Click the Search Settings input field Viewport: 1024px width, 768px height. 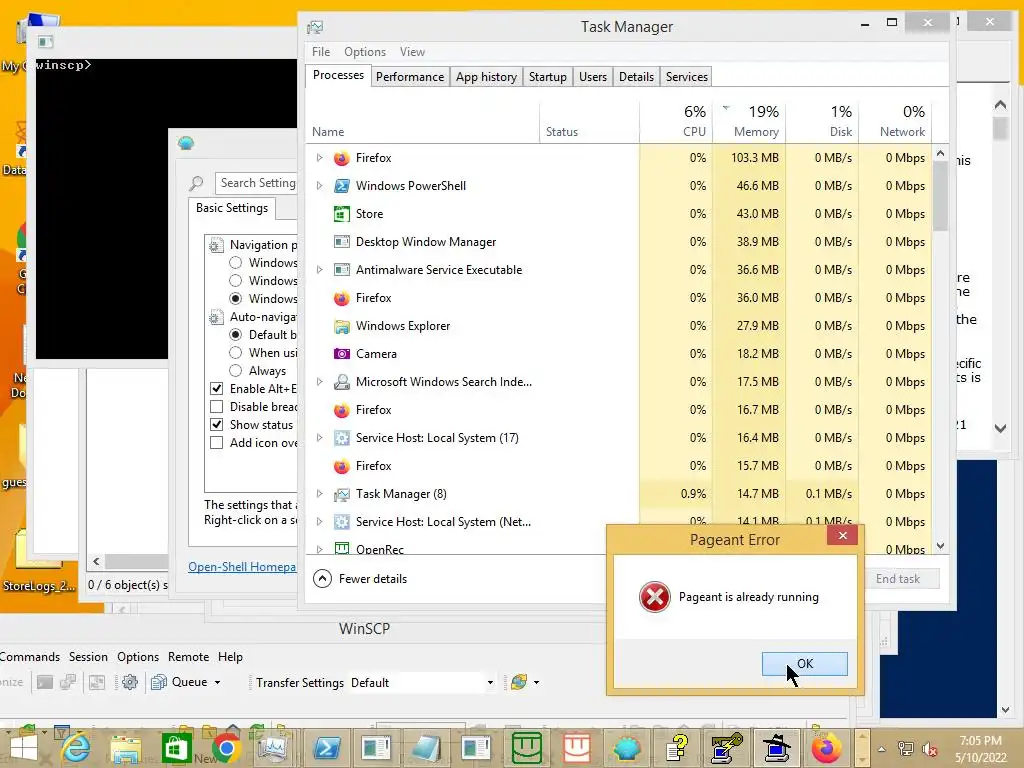tap(257, 184)
